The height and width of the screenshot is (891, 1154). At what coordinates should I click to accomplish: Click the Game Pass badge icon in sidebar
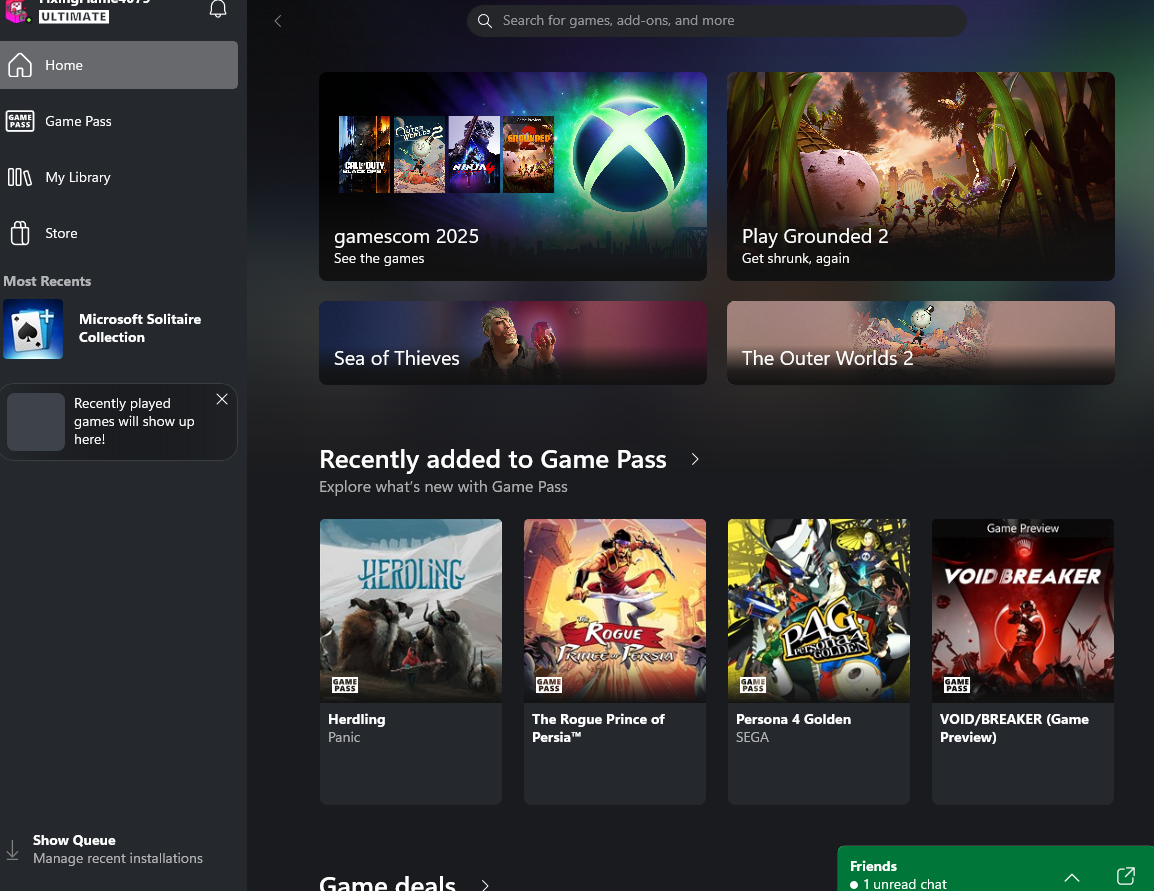(20, 121)
